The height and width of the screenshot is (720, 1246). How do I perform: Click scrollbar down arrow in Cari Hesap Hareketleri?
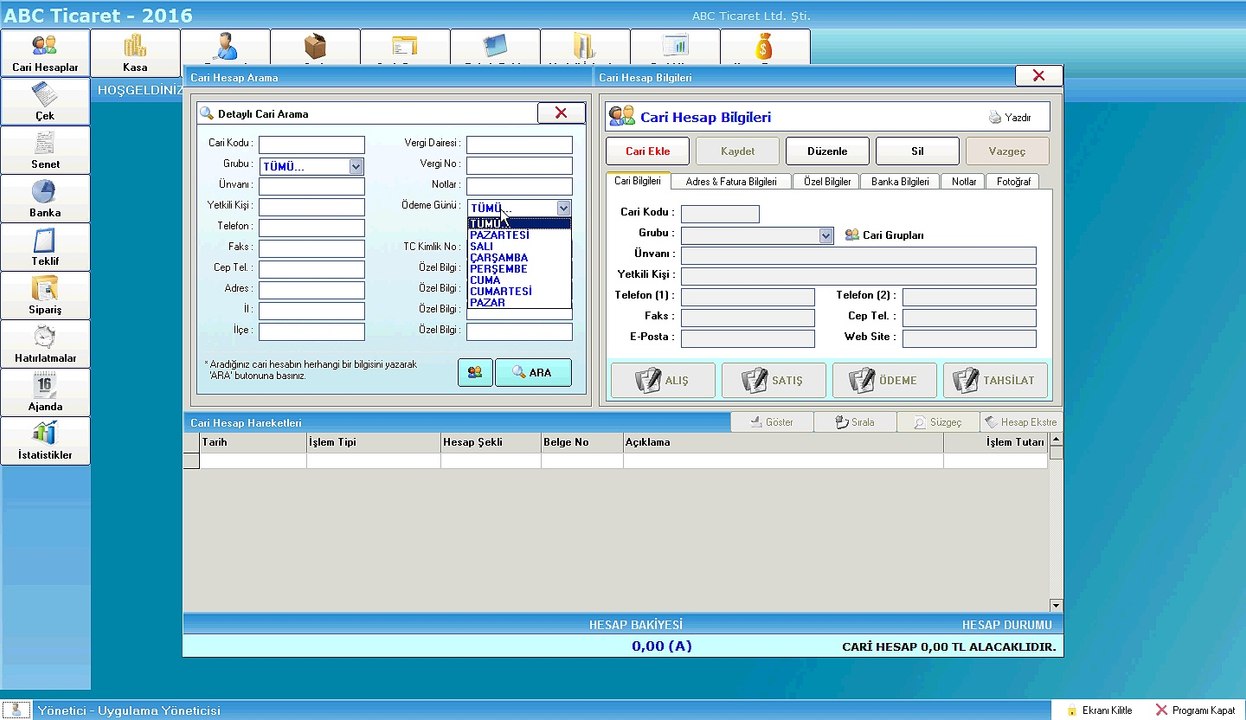click(x=1055, y=605)
